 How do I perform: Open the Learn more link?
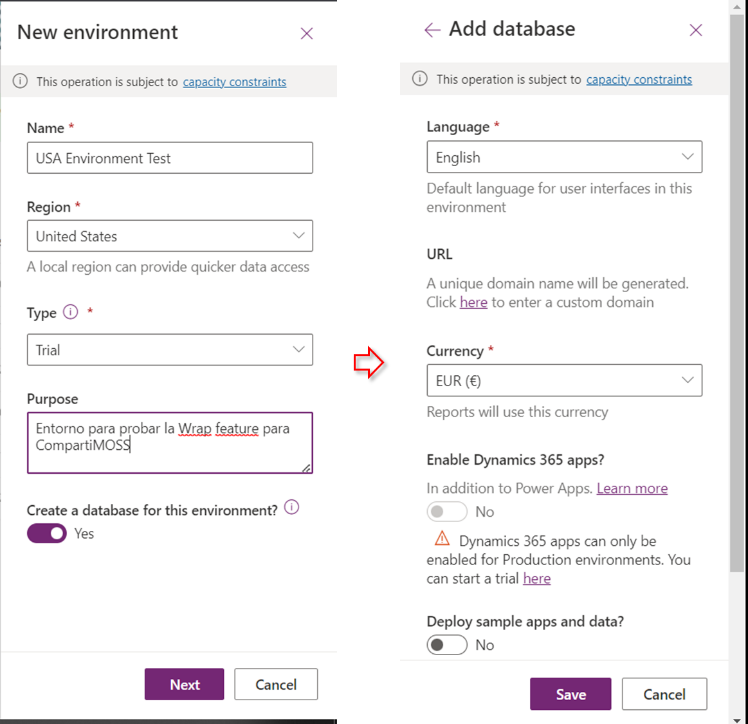point(632,488)
